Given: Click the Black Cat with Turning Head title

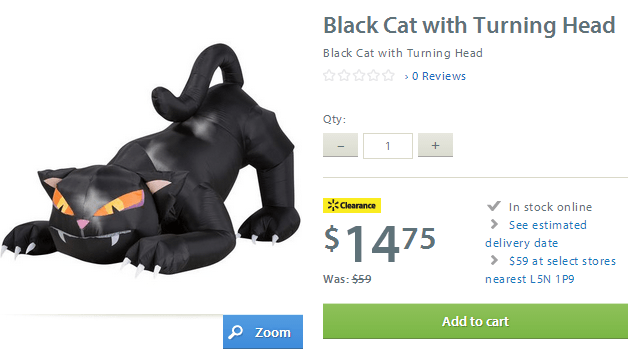Looking at the screenshot, I should pyautogui.click(x=469, y=25).
